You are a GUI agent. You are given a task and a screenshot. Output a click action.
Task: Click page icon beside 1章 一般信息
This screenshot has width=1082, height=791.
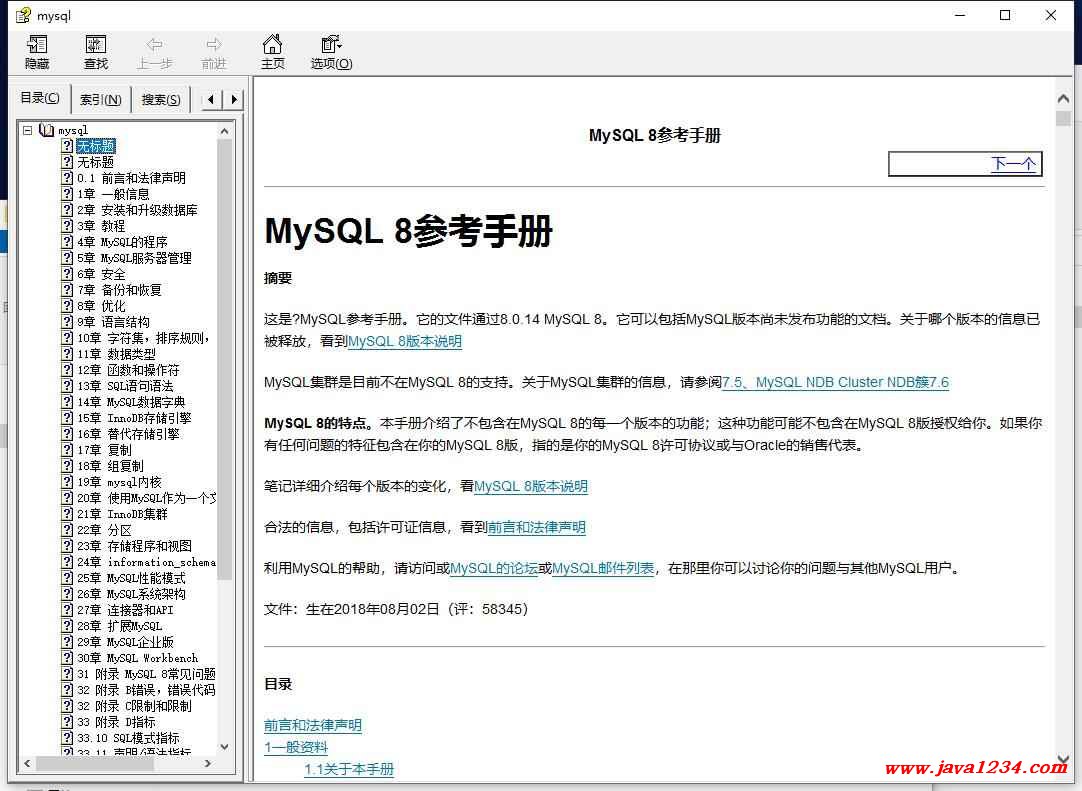[x=67, y=194]
